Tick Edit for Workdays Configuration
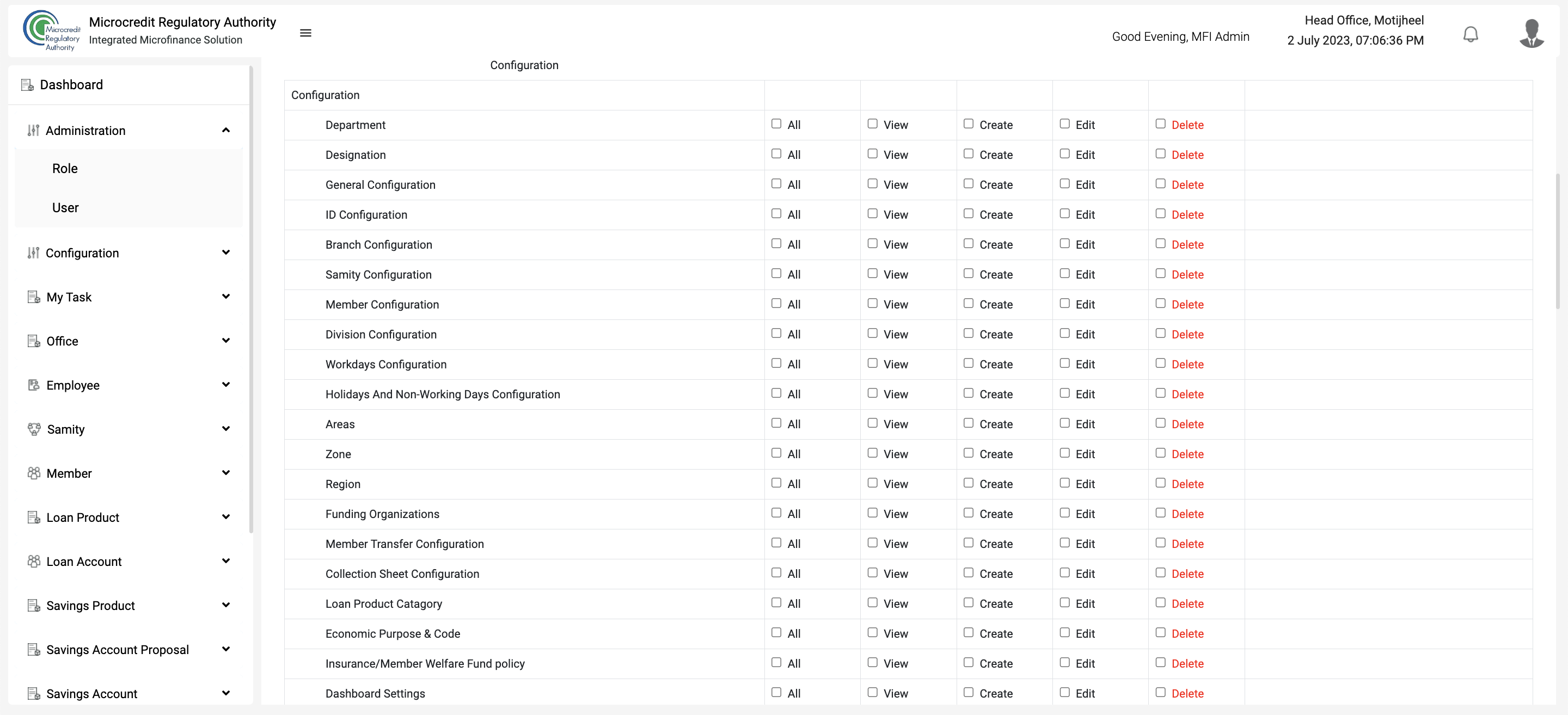This screenshot has width=1568, height=715. [x=1064, y=363]
